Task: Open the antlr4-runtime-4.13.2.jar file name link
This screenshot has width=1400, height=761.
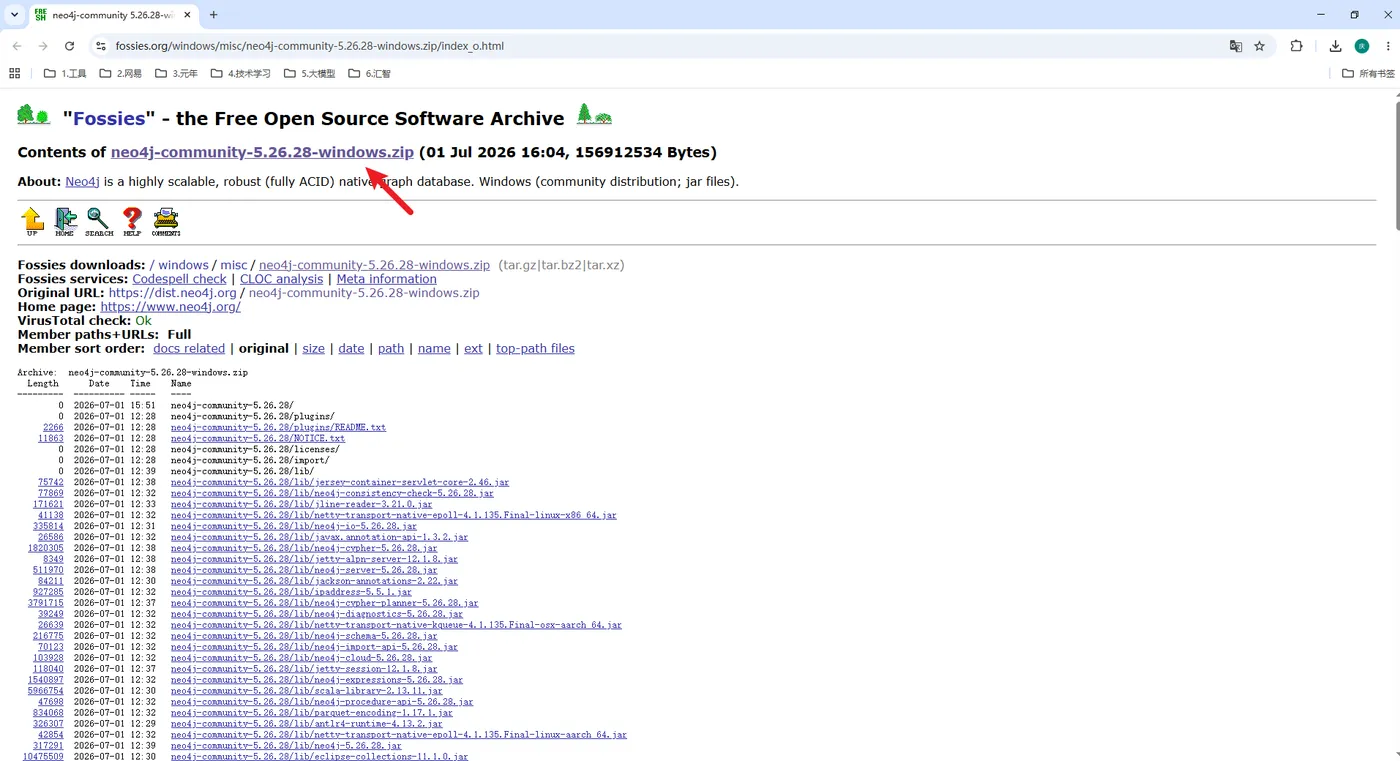Action: [x=307, y=724]
